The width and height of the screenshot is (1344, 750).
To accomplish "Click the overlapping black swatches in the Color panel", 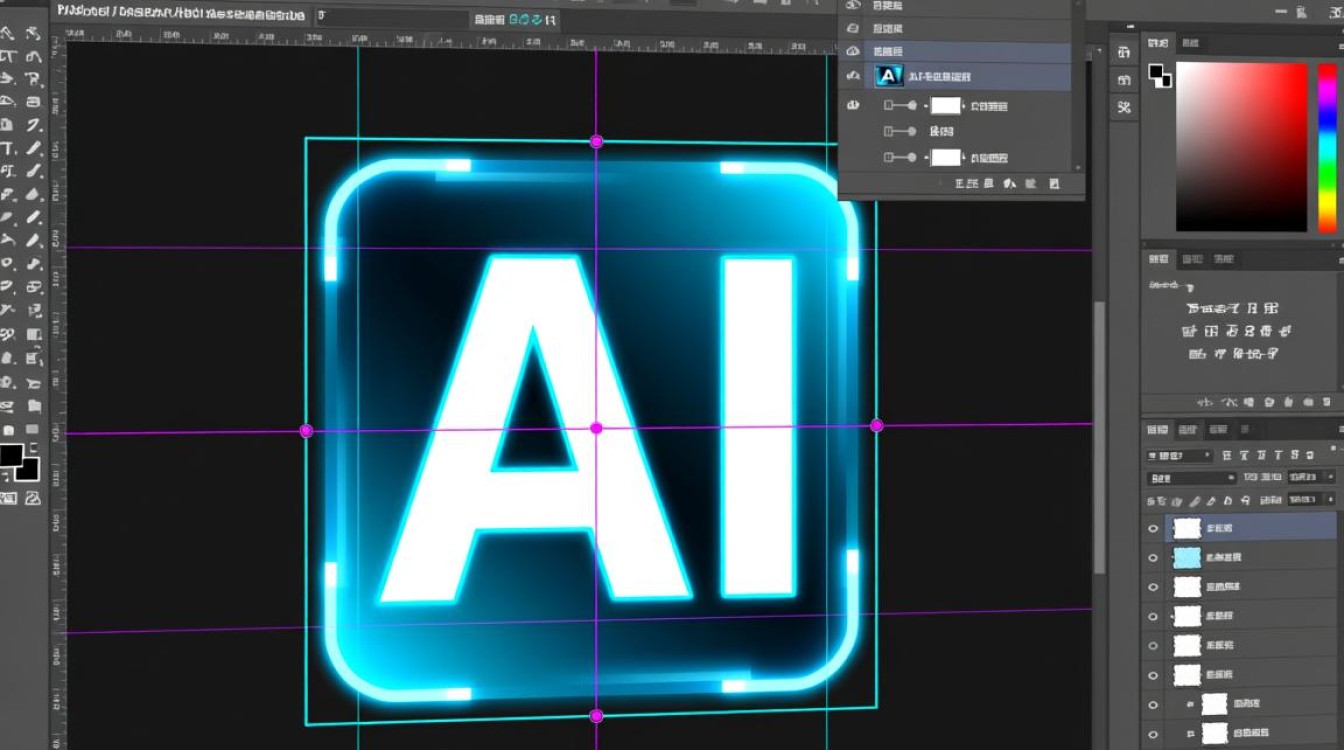I will (x=1159, y=75).
